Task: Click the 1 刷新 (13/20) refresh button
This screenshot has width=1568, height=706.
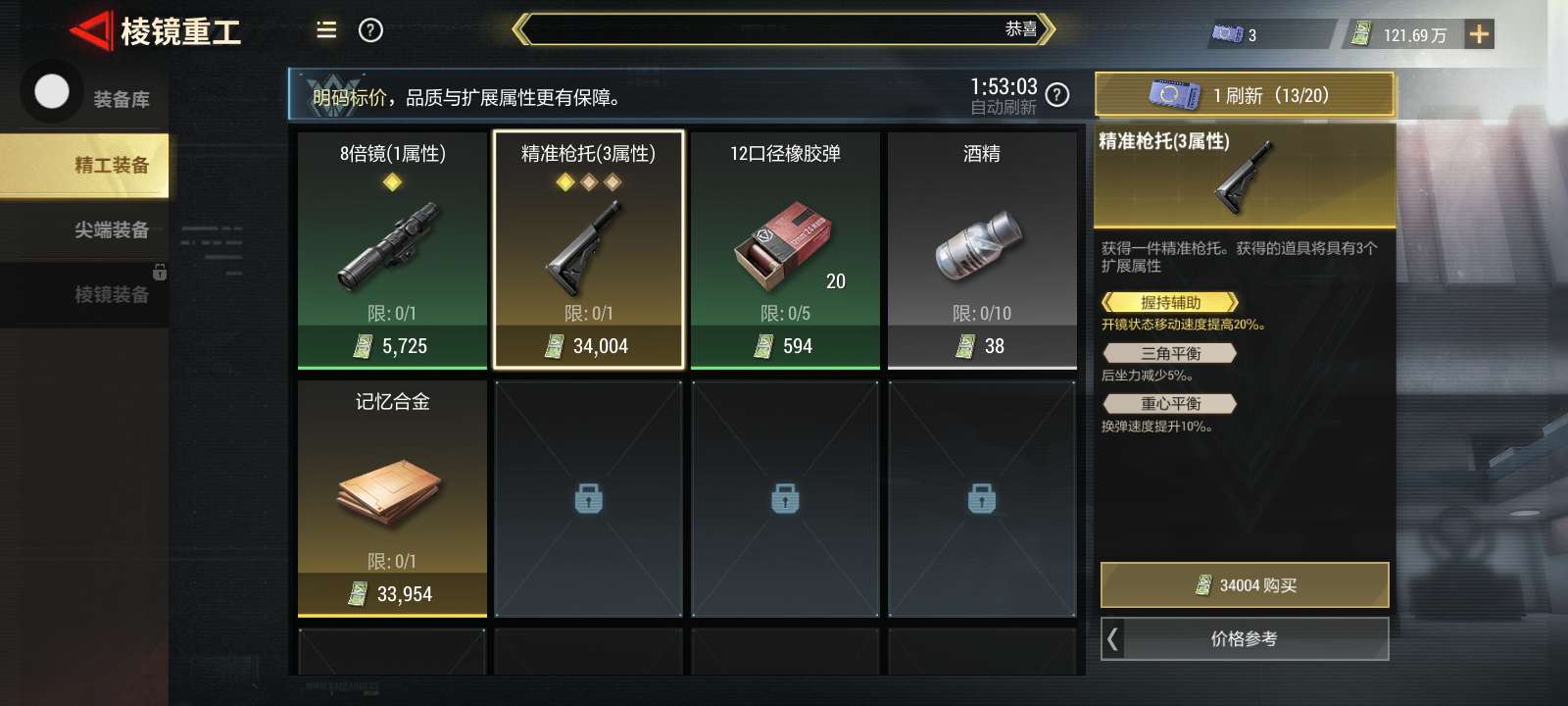Action: [1245, 95]
